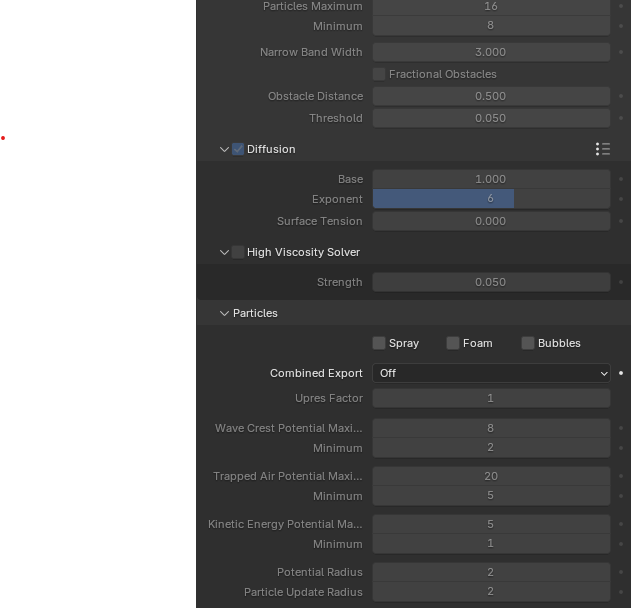Click animate dot beside Potential Radius
The image size is (631, 608).
(621, 572)
